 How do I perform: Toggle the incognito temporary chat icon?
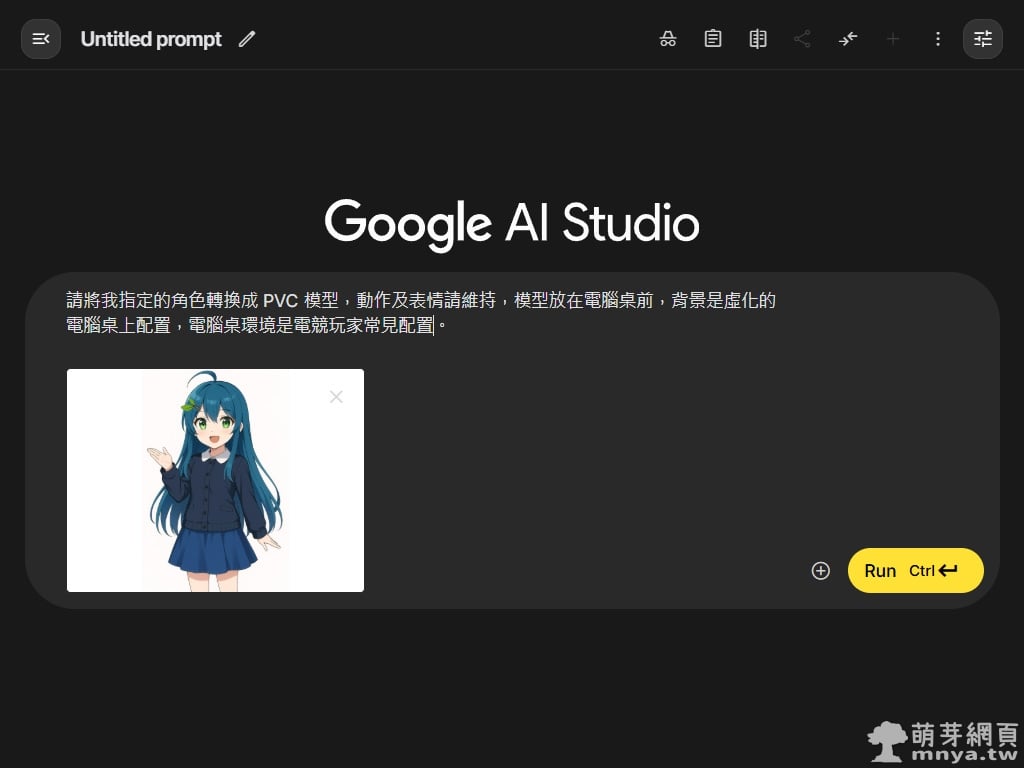[x=668, y=39]
